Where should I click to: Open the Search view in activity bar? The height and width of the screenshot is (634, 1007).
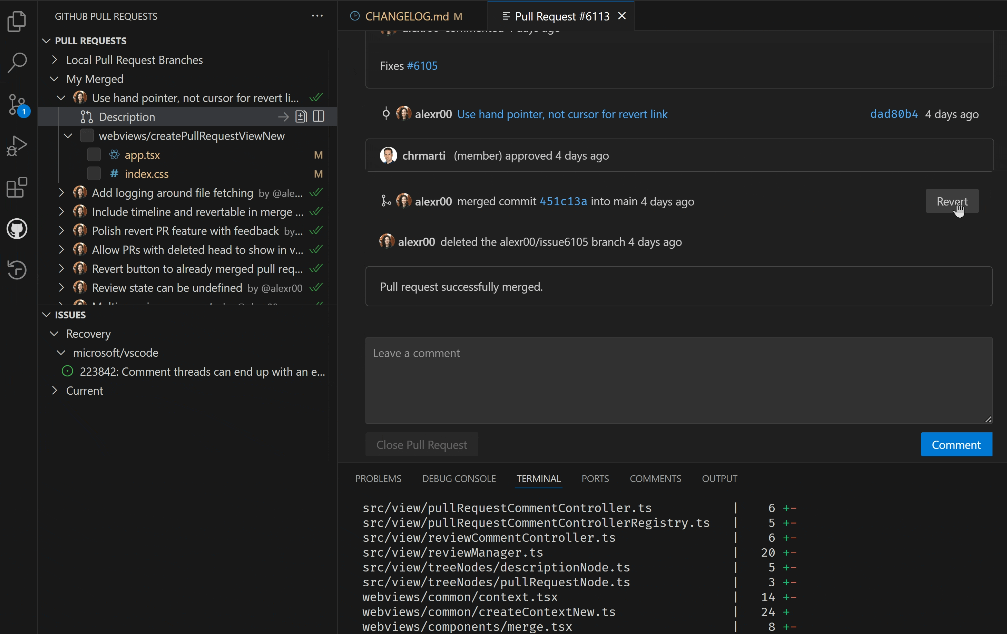pos(17,63)
